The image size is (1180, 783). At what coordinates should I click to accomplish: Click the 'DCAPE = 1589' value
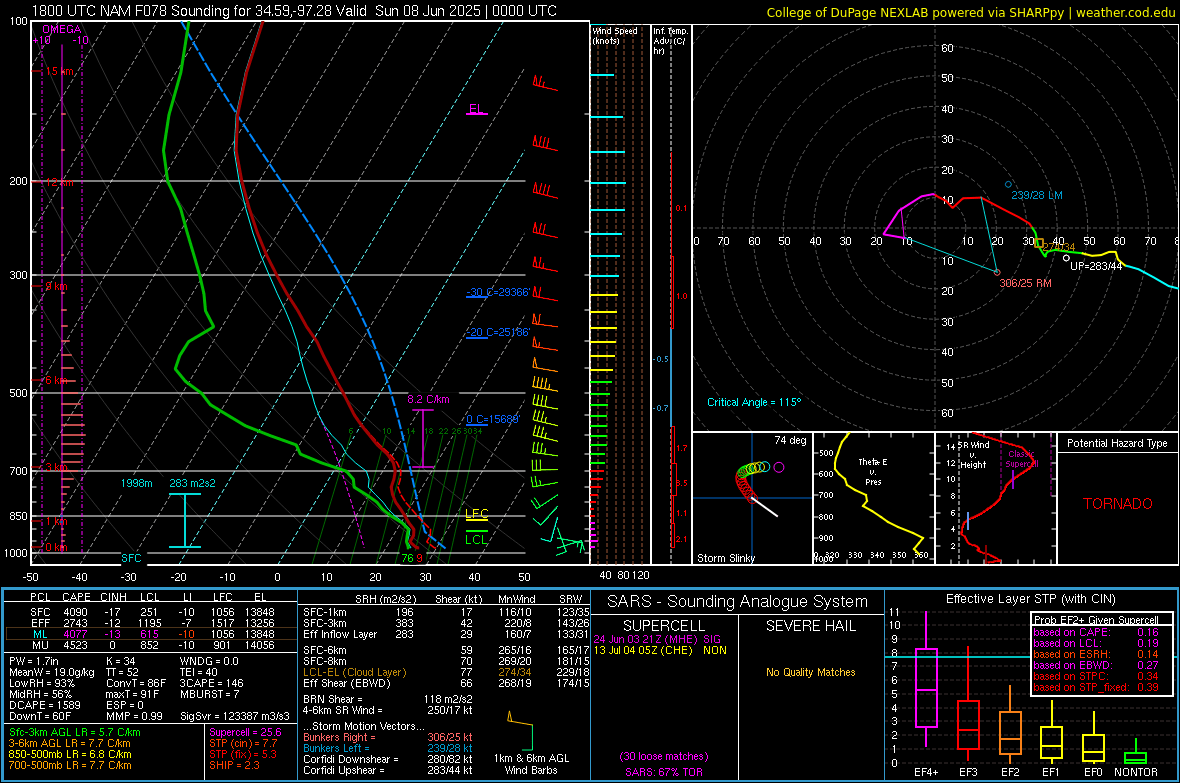[45, 705]
